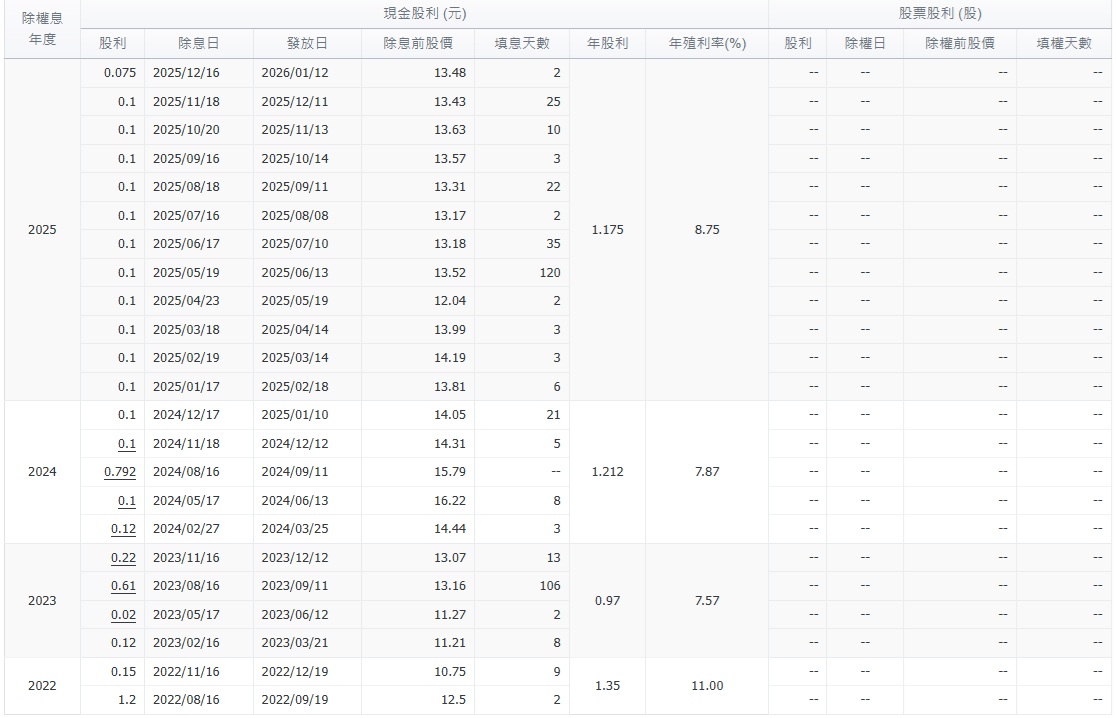Open the underlined 0.02 dividend link
The height and width of the screenshot is (718, 1116).
(124, 615)
